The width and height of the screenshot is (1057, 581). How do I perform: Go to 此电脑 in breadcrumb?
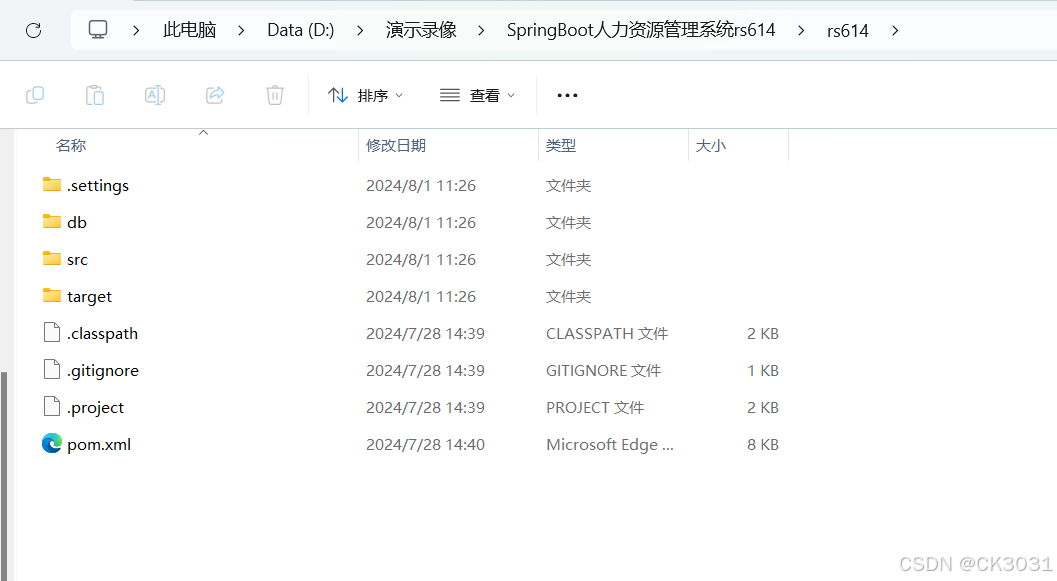[189, 30]
